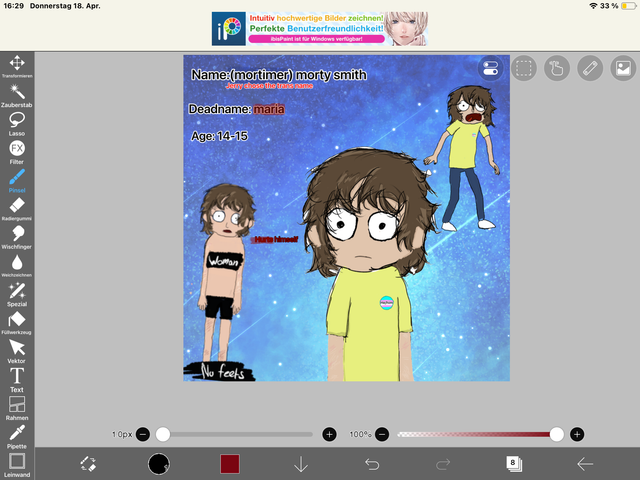Screen dimensions: 640x480
Task: Open the ibisPaint advertisement banner
Action: (x=320, y=29)
